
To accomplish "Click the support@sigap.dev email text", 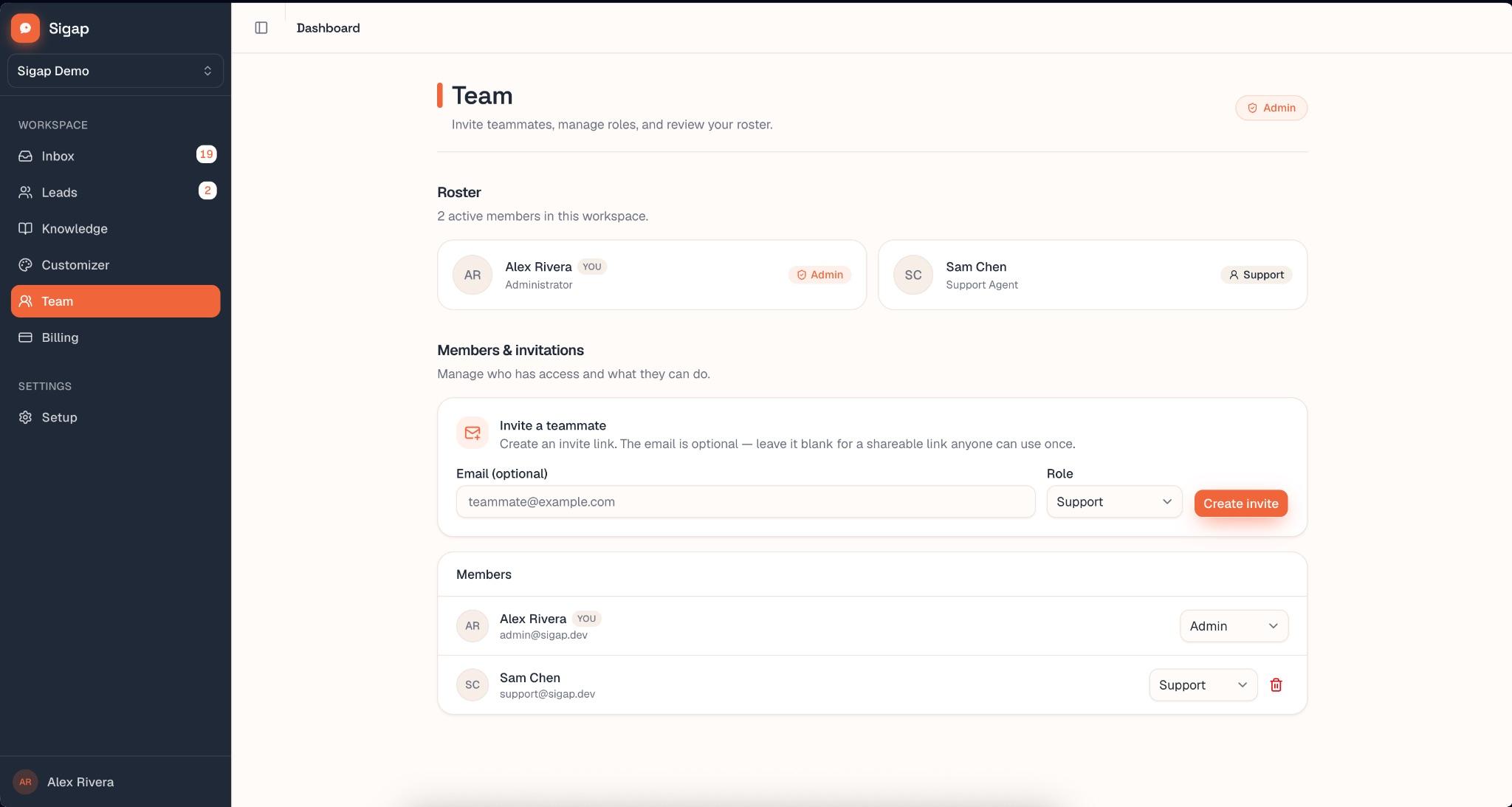I will [x=547, y=694].
